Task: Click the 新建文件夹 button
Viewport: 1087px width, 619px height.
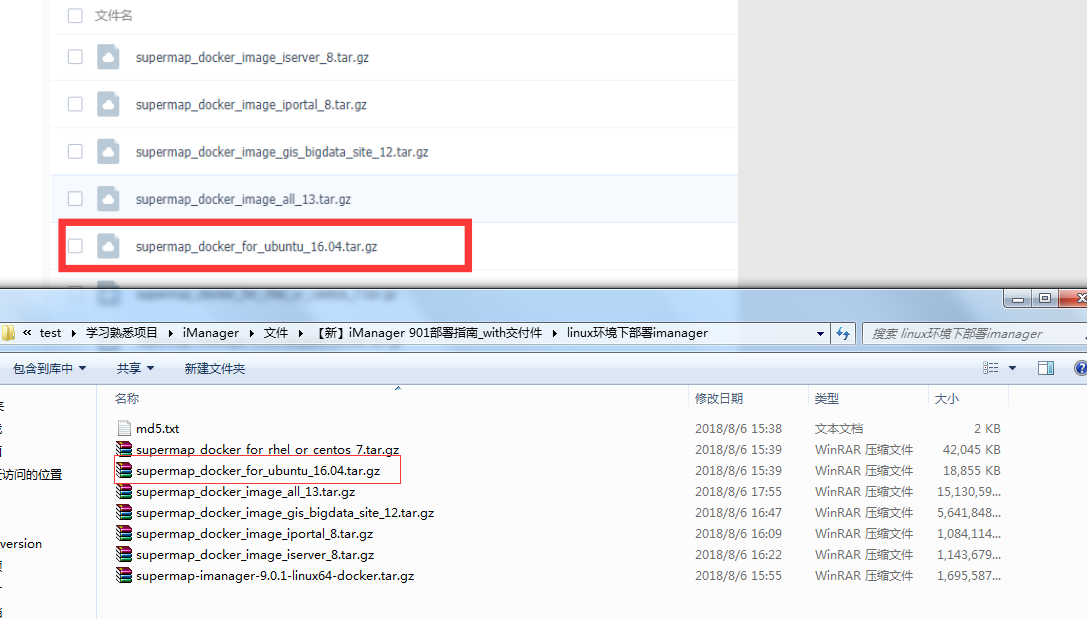Action: pos(215,369)
